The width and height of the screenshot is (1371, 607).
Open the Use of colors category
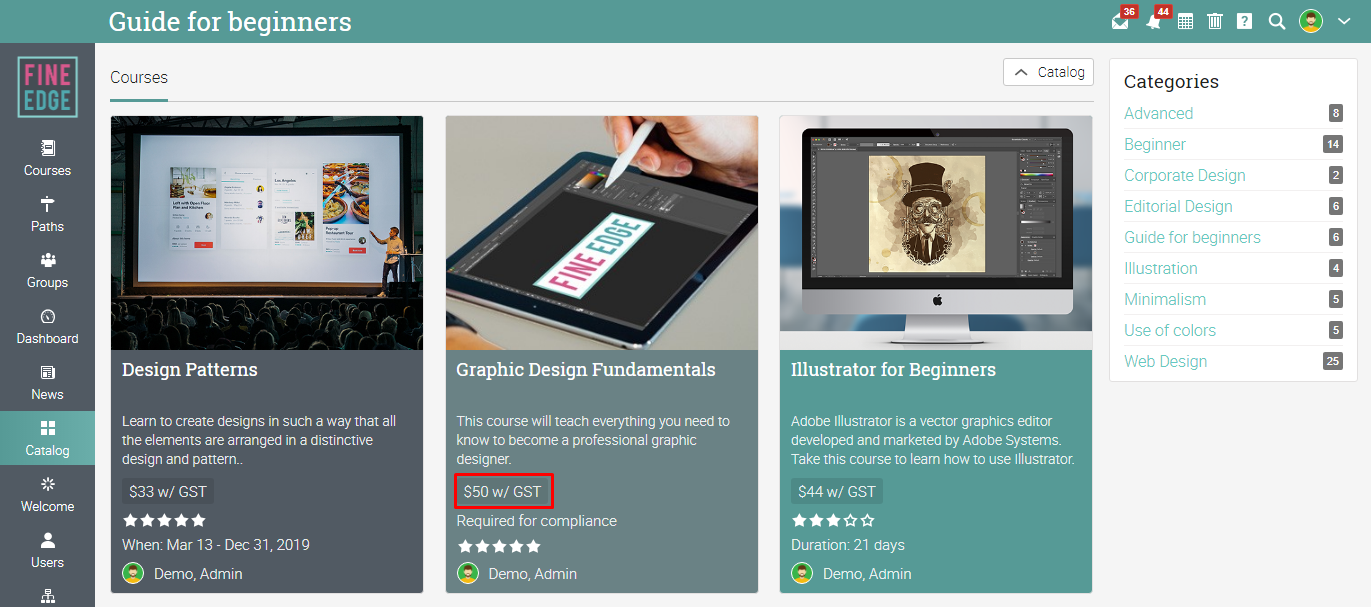coord(1170,330)
